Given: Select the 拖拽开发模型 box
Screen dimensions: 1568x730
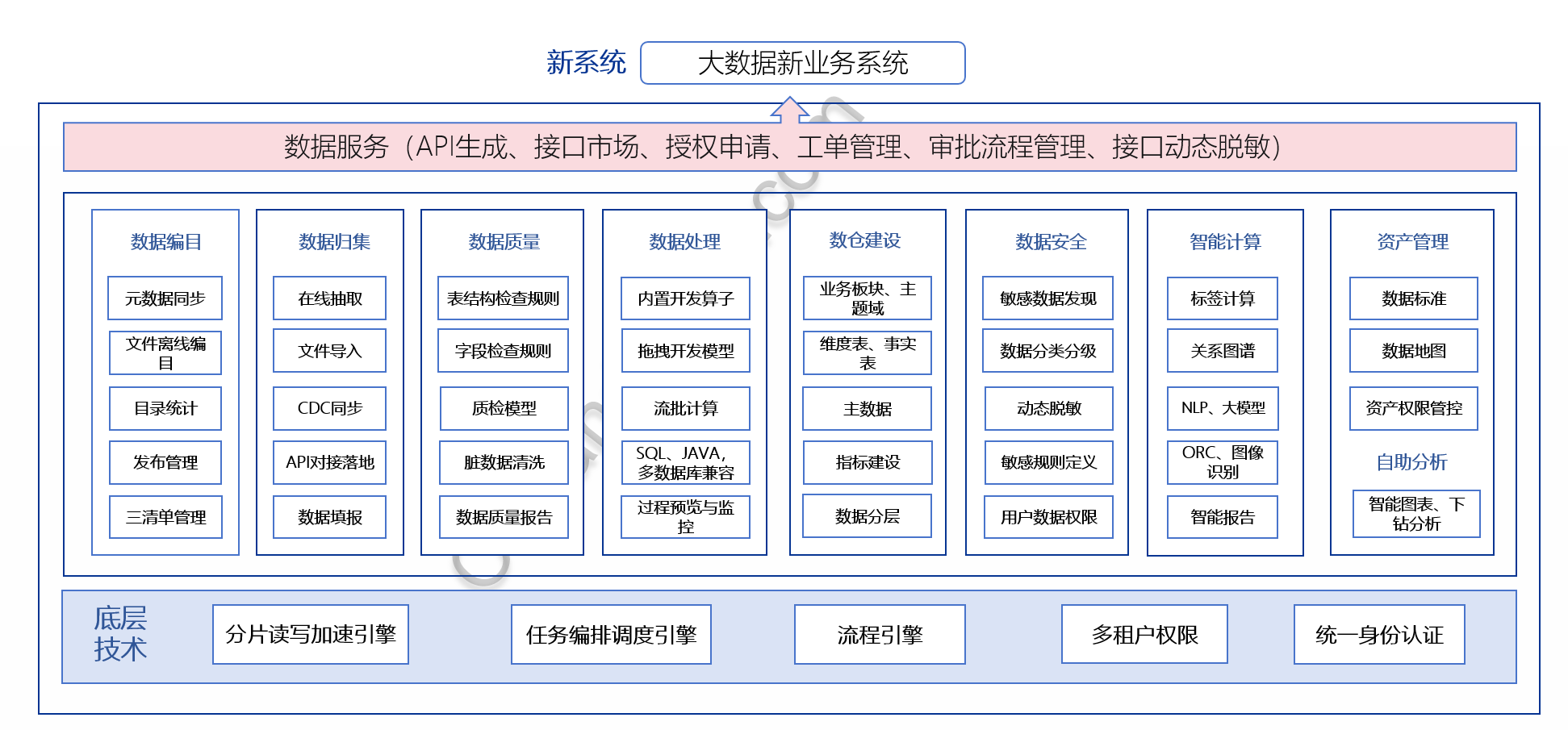Looking at the screenshot, I should tap(686, 351).
